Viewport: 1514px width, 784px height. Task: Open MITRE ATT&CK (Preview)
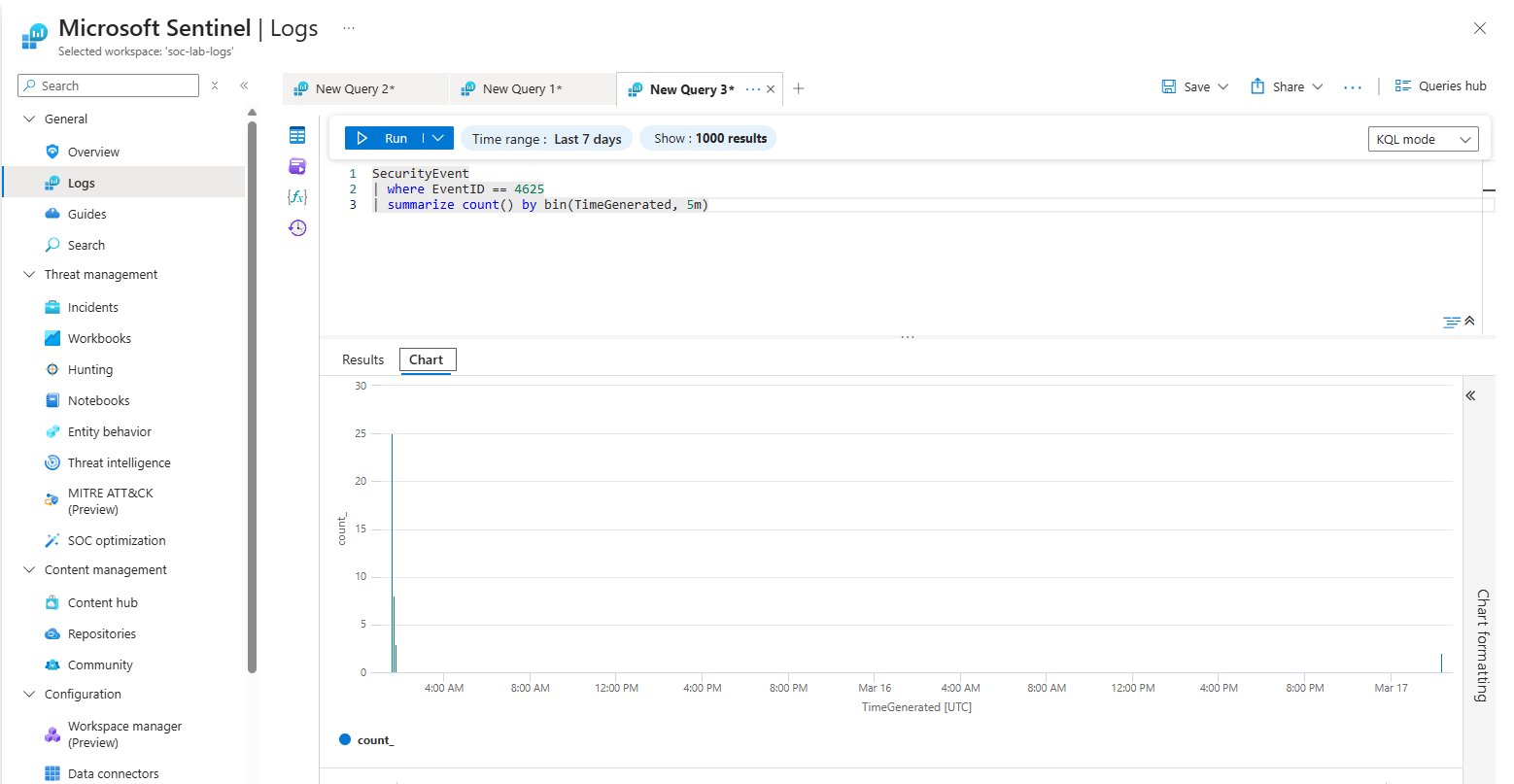point(110,501)
